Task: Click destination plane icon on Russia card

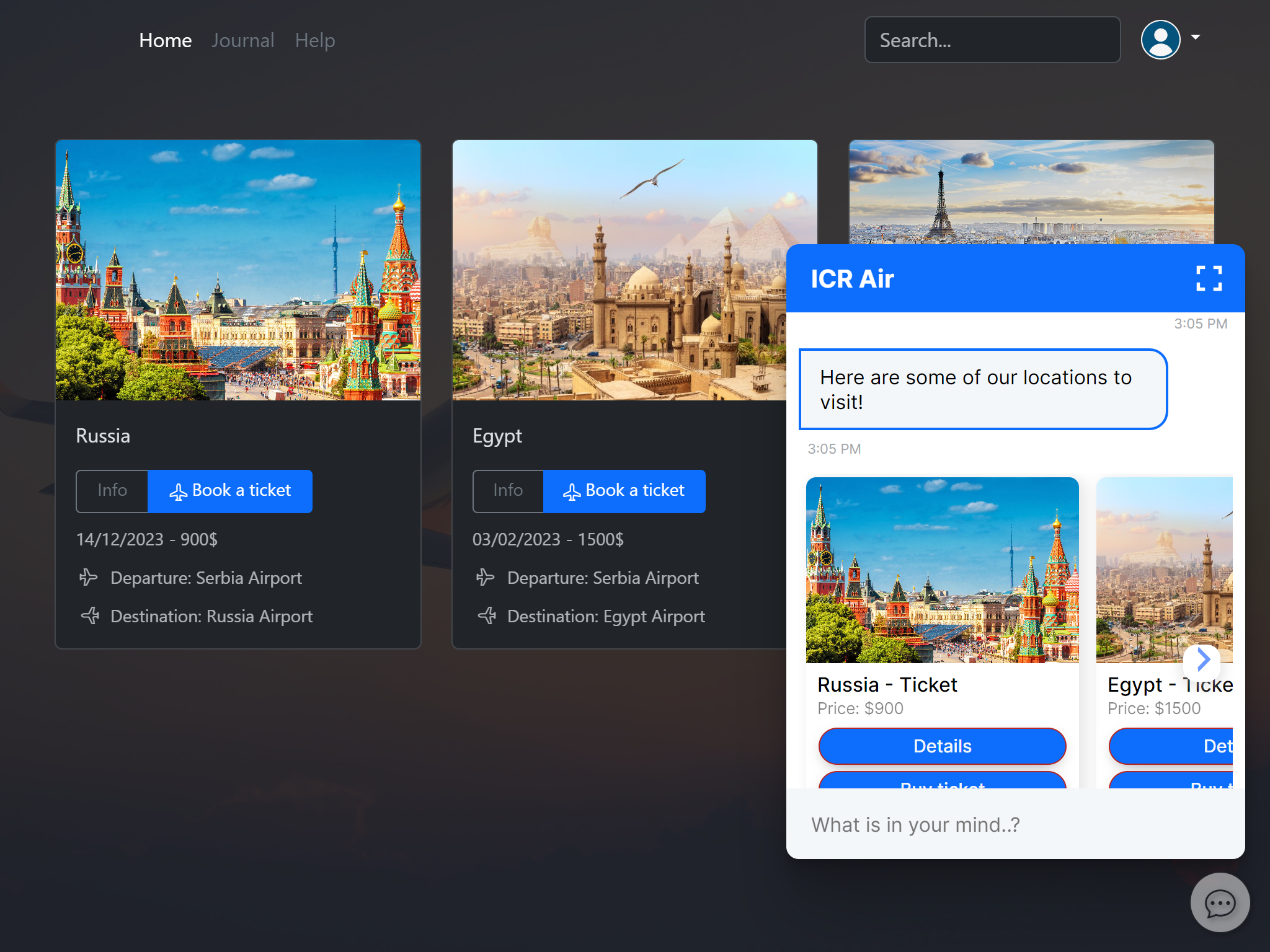Action: pos(91,616)
